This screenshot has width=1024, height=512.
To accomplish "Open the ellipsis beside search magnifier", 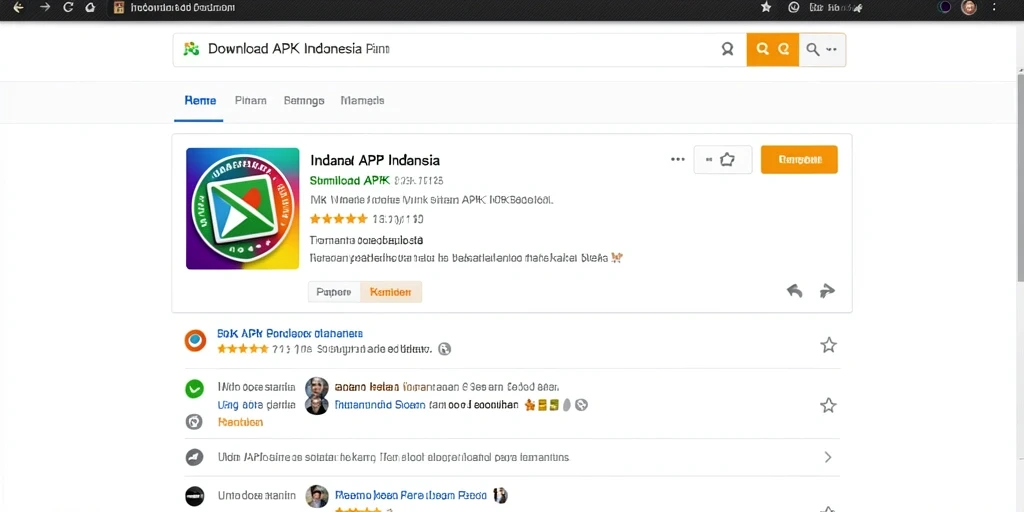I will click(x=831, y=50).
